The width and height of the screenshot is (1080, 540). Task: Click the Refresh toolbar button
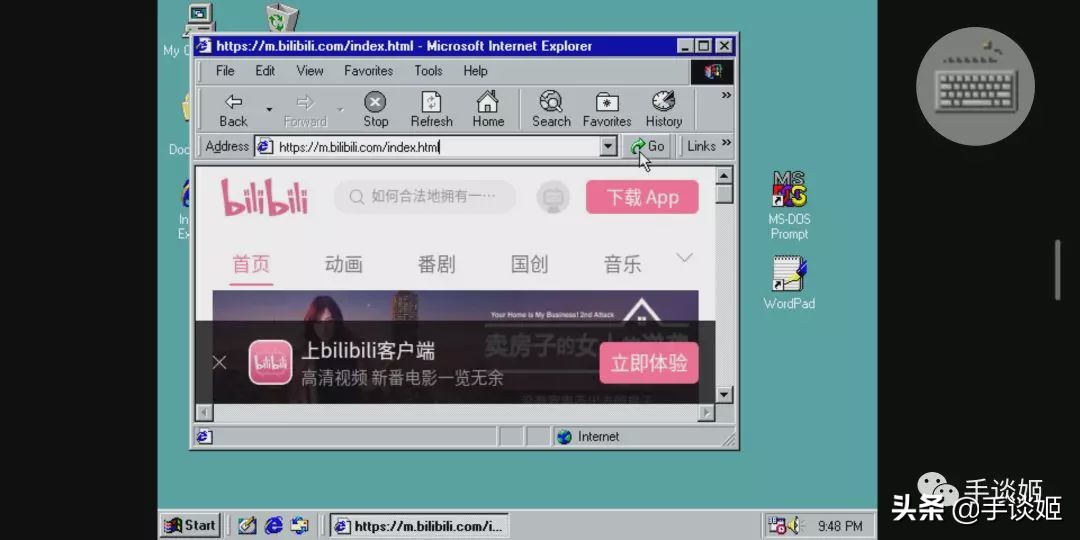click(431, 109)
